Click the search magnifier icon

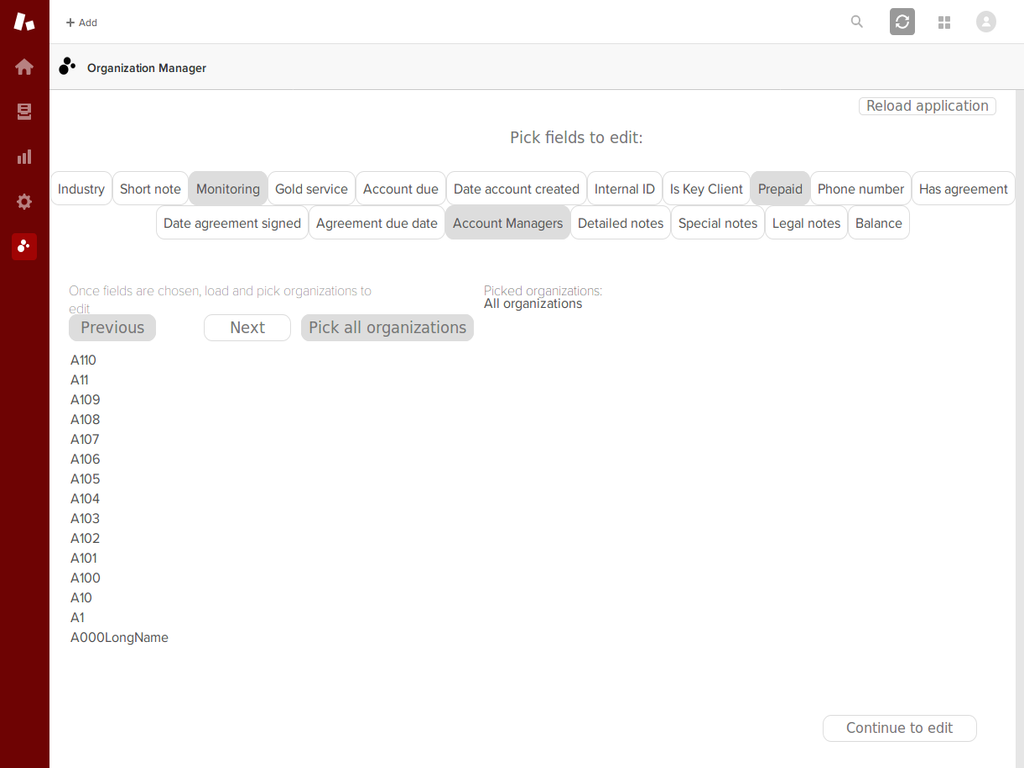[857, 22]
